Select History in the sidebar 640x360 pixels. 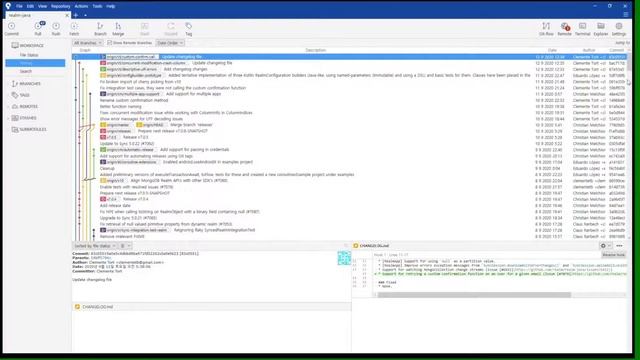(x=35, y=63)
